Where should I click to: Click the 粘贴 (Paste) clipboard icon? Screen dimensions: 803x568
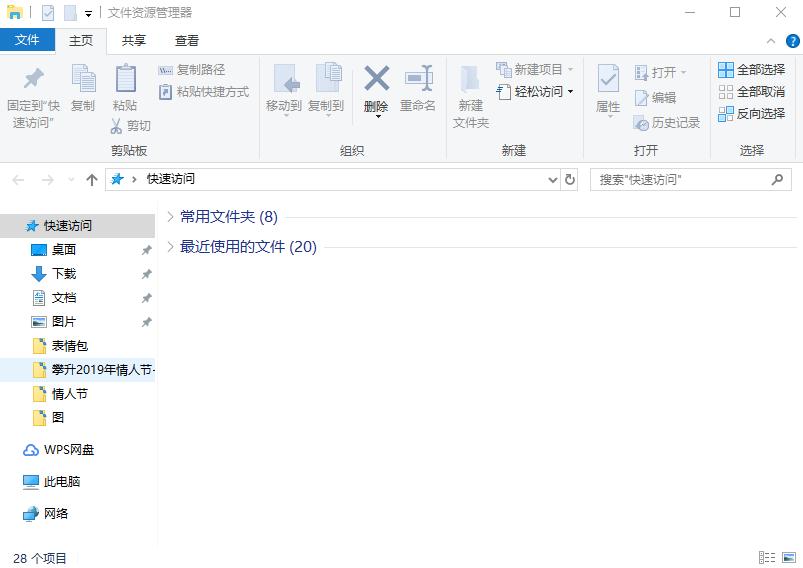125,78
